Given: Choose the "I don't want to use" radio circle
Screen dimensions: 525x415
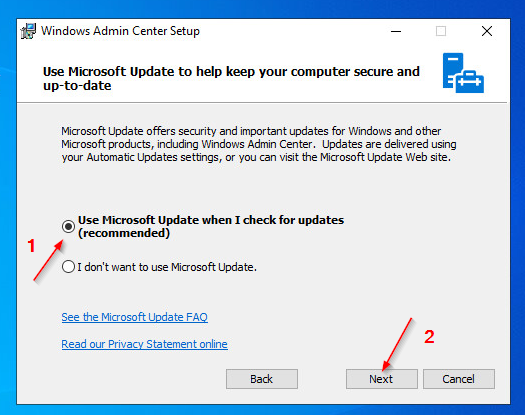Looking at the screenshot, I should click(x=68, y=267).
